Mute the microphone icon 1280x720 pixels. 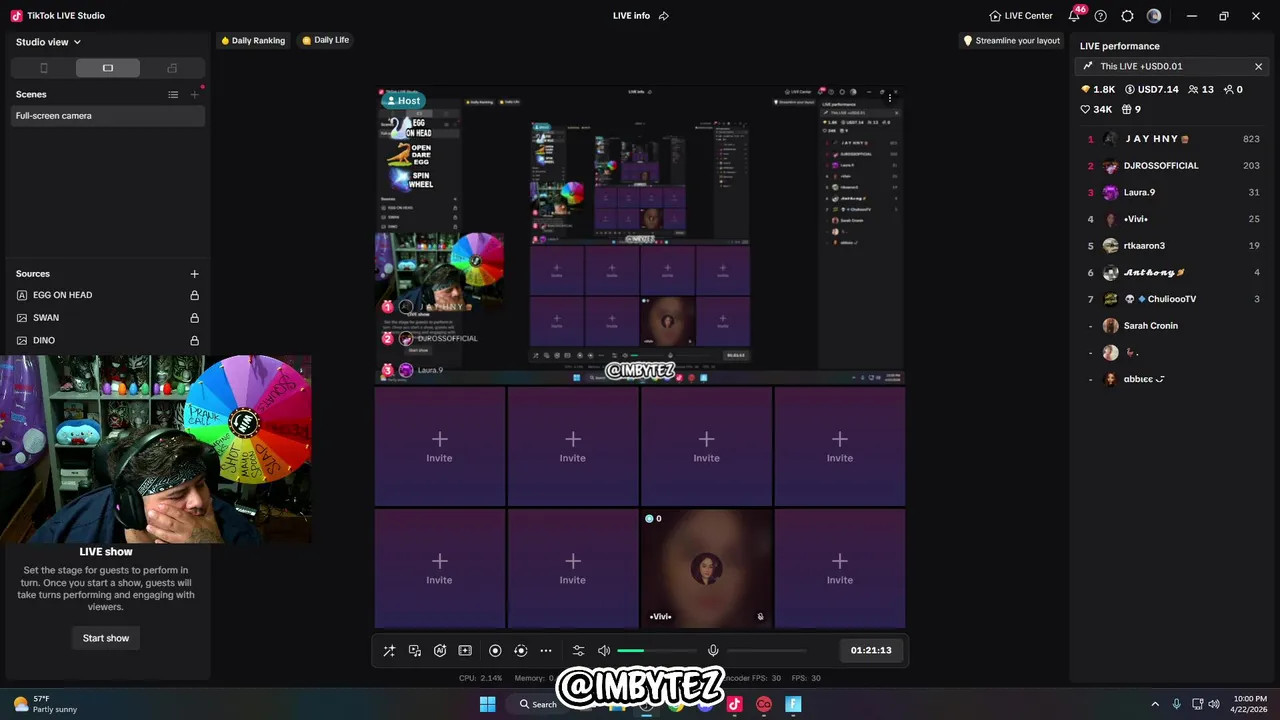(x=713, y=650)
